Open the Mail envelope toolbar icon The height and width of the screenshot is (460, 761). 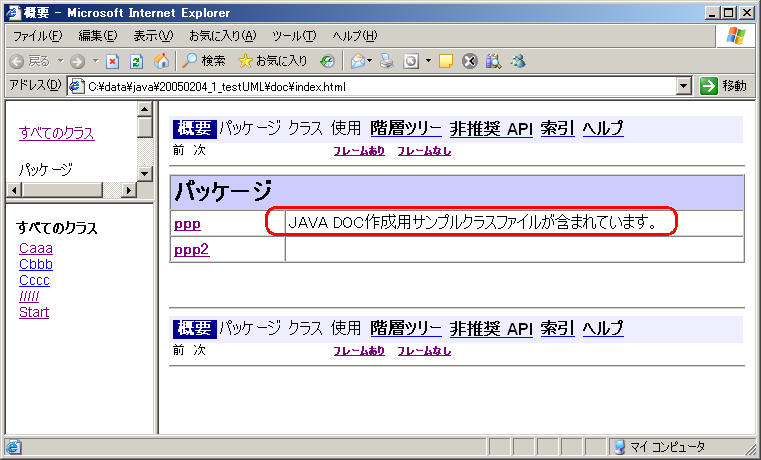[358, 61]
